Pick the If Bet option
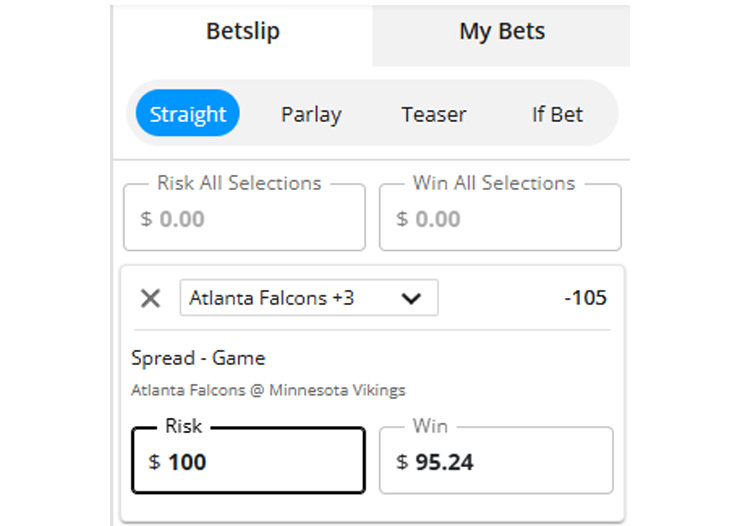The height and width of the screenshot is (526, 740). coord(557,114)
